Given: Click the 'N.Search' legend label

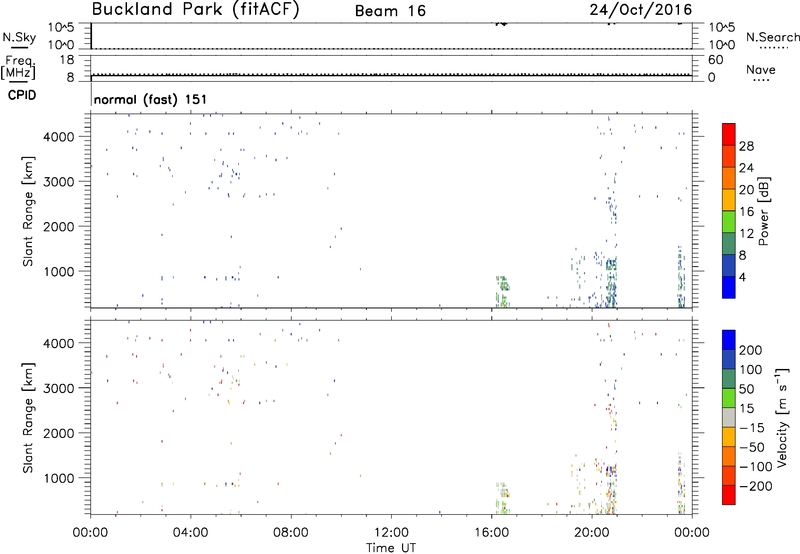Looking at the screenshot, I should 772,37.
